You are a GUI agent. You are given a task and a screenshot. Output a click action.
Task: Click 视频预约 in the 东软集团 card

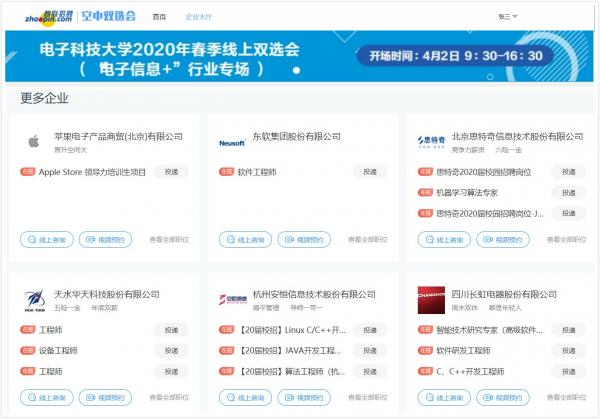point(304,240)
